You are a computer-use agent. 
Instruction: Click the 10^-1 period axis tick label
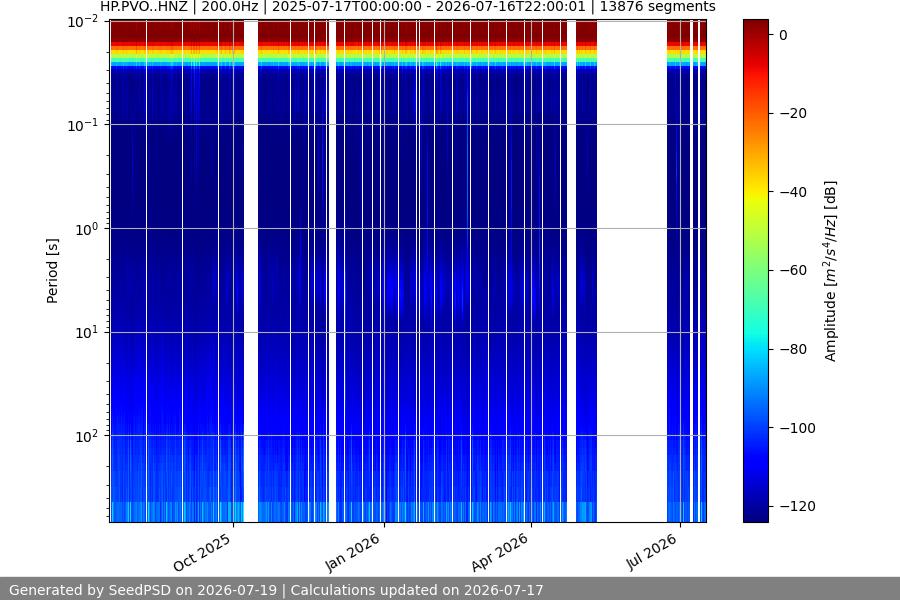(82, 126)
